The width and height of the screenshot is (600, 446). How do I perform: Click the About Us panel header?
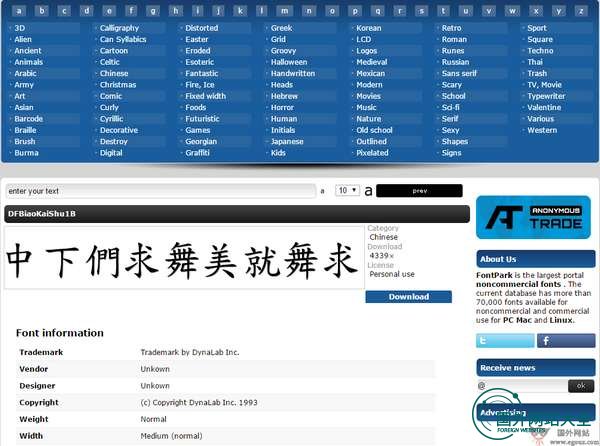pos(536,259)
